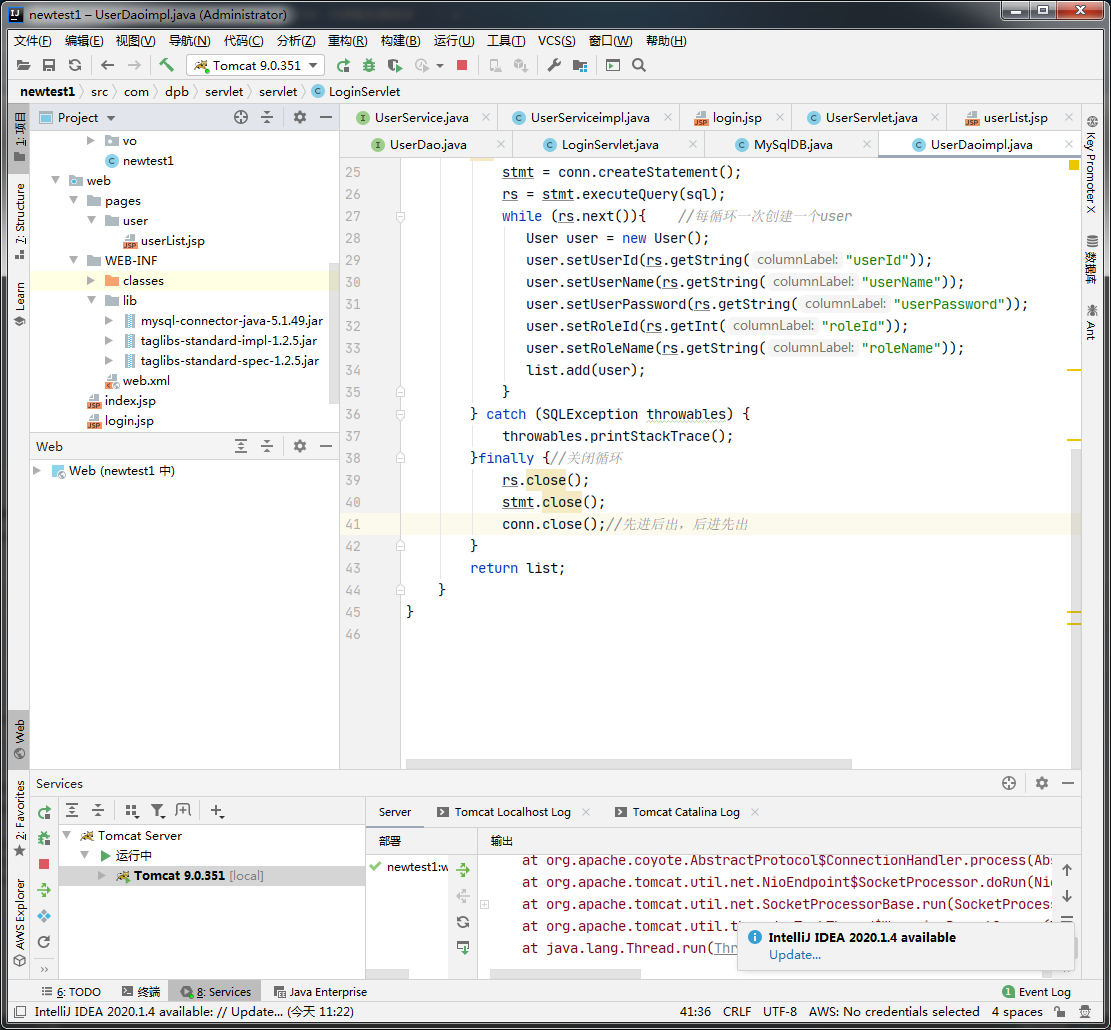
Task: Open Search Everywhere magnifier icon
Action: point(639,65)
